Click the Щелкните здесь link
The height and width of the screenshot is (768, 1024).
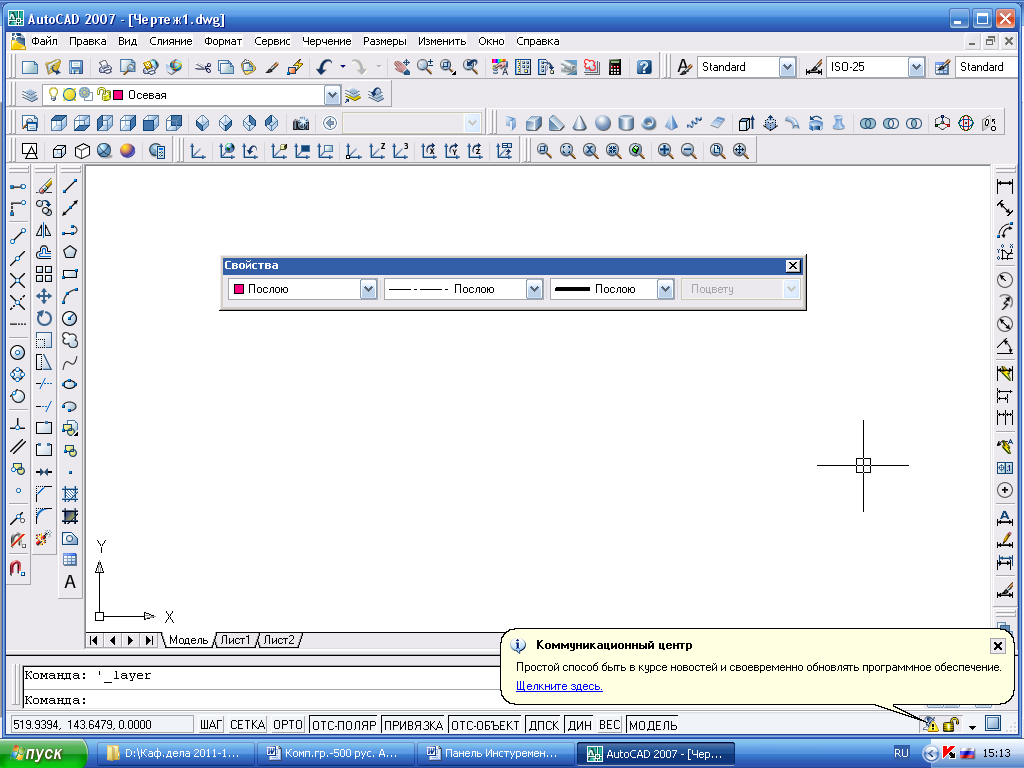click(x=559, y=686)
